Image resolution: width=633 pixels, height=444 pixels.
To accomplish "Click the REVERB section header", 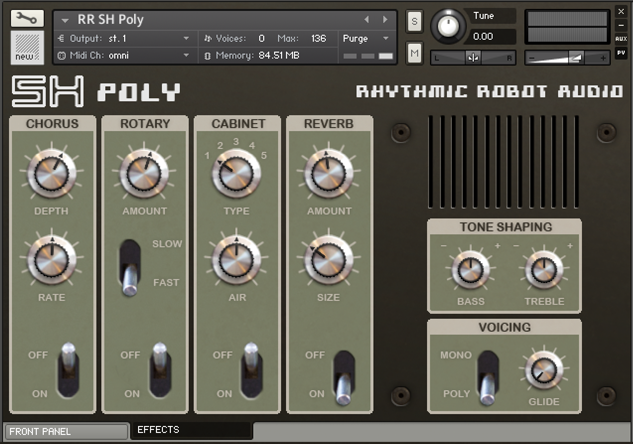I will (x=329, y=124).
